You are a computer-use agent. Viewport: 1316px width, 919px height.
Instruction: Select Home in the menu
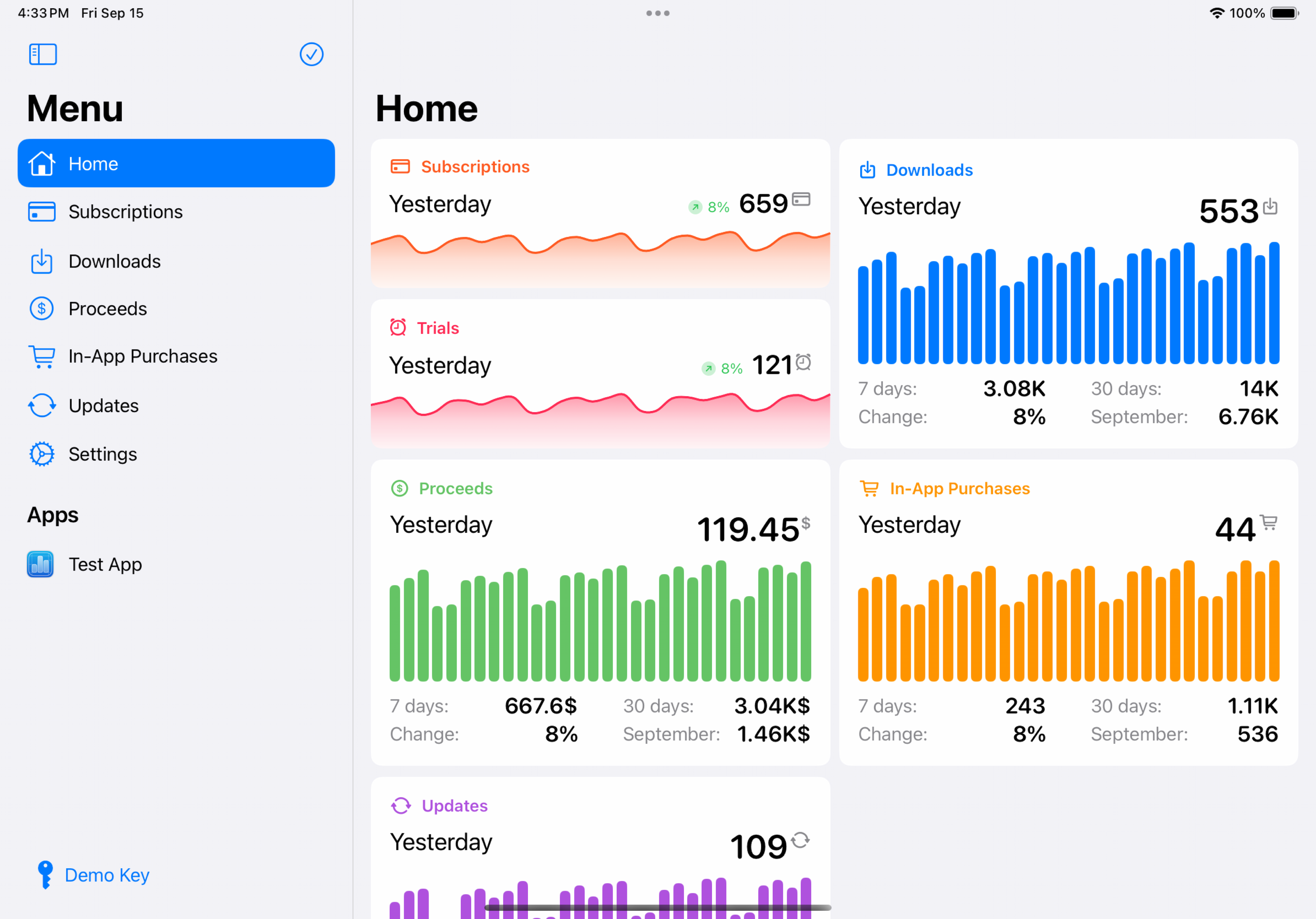176,163
